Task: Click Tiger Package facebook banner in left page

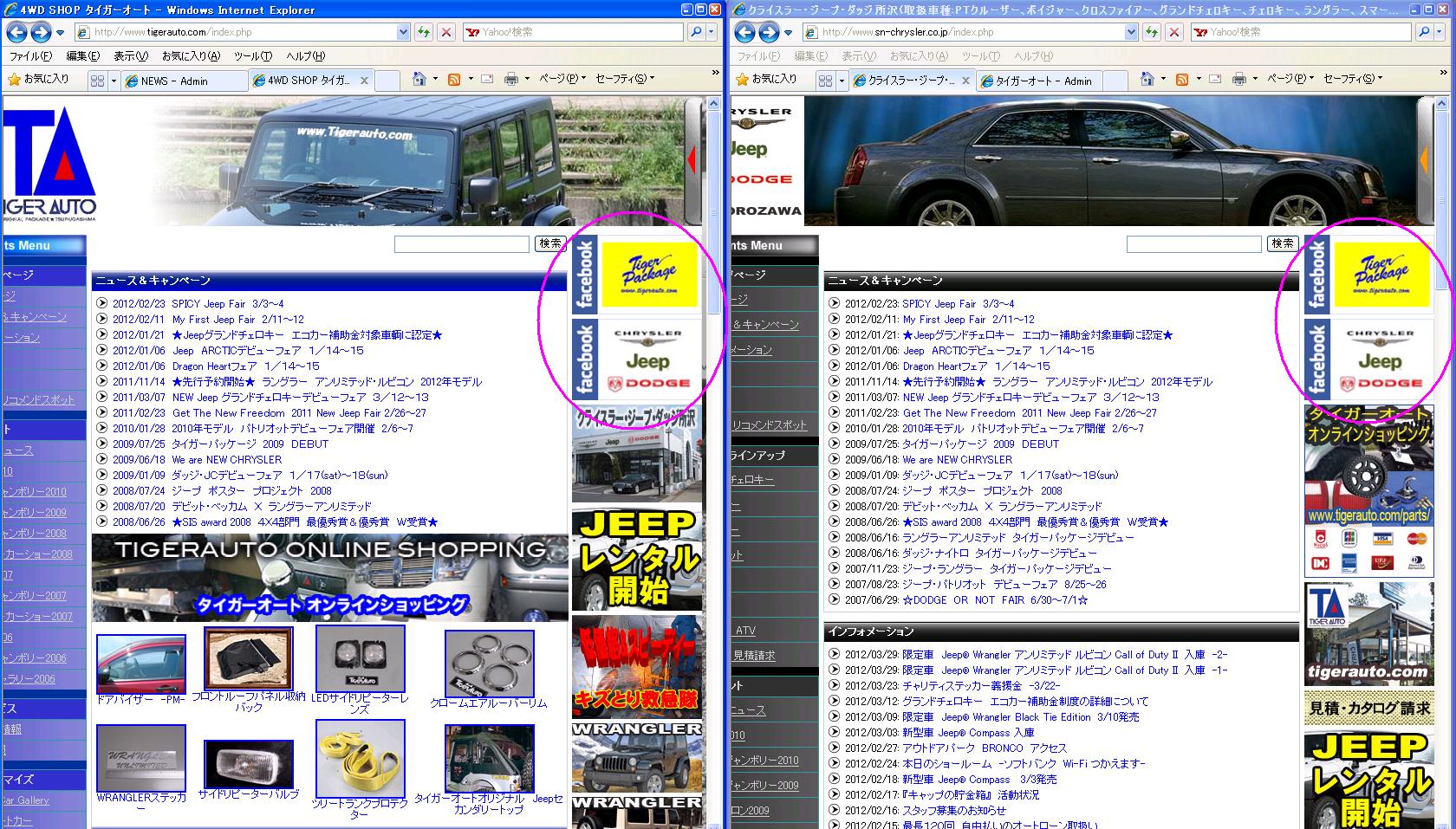Action: click(636, 274)
